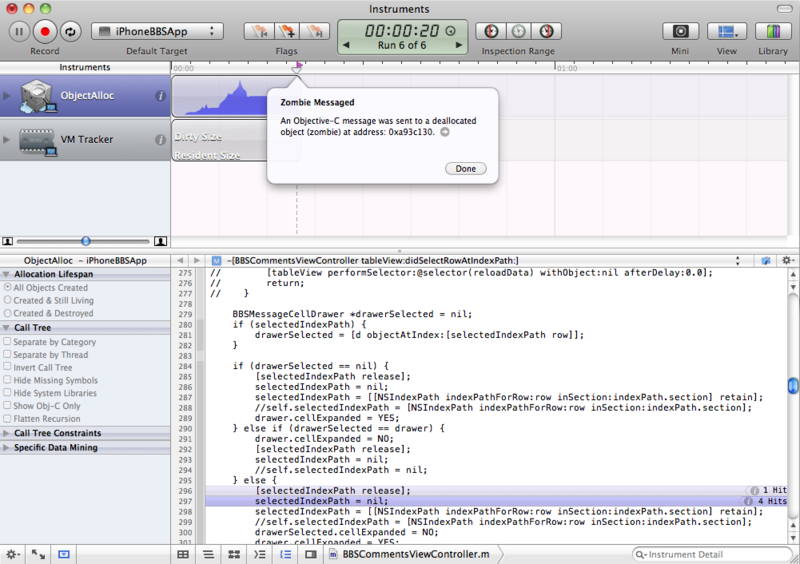Go to the next flag
Image resolution: width=800 pixels, height=564 pixels.
(x=314, y=31)
